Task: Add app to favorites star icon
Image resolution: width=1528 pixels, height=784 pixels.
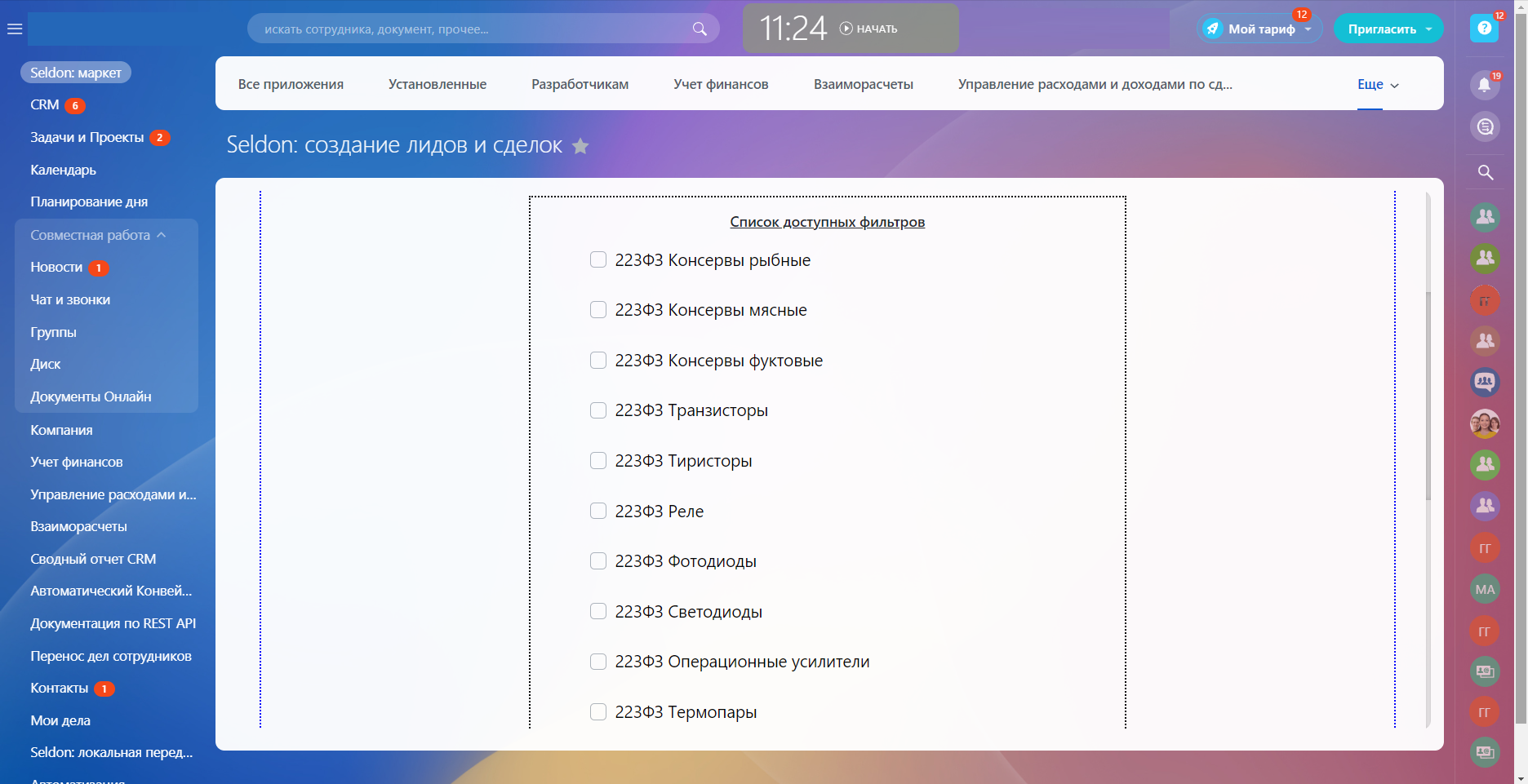Action: 580,146
